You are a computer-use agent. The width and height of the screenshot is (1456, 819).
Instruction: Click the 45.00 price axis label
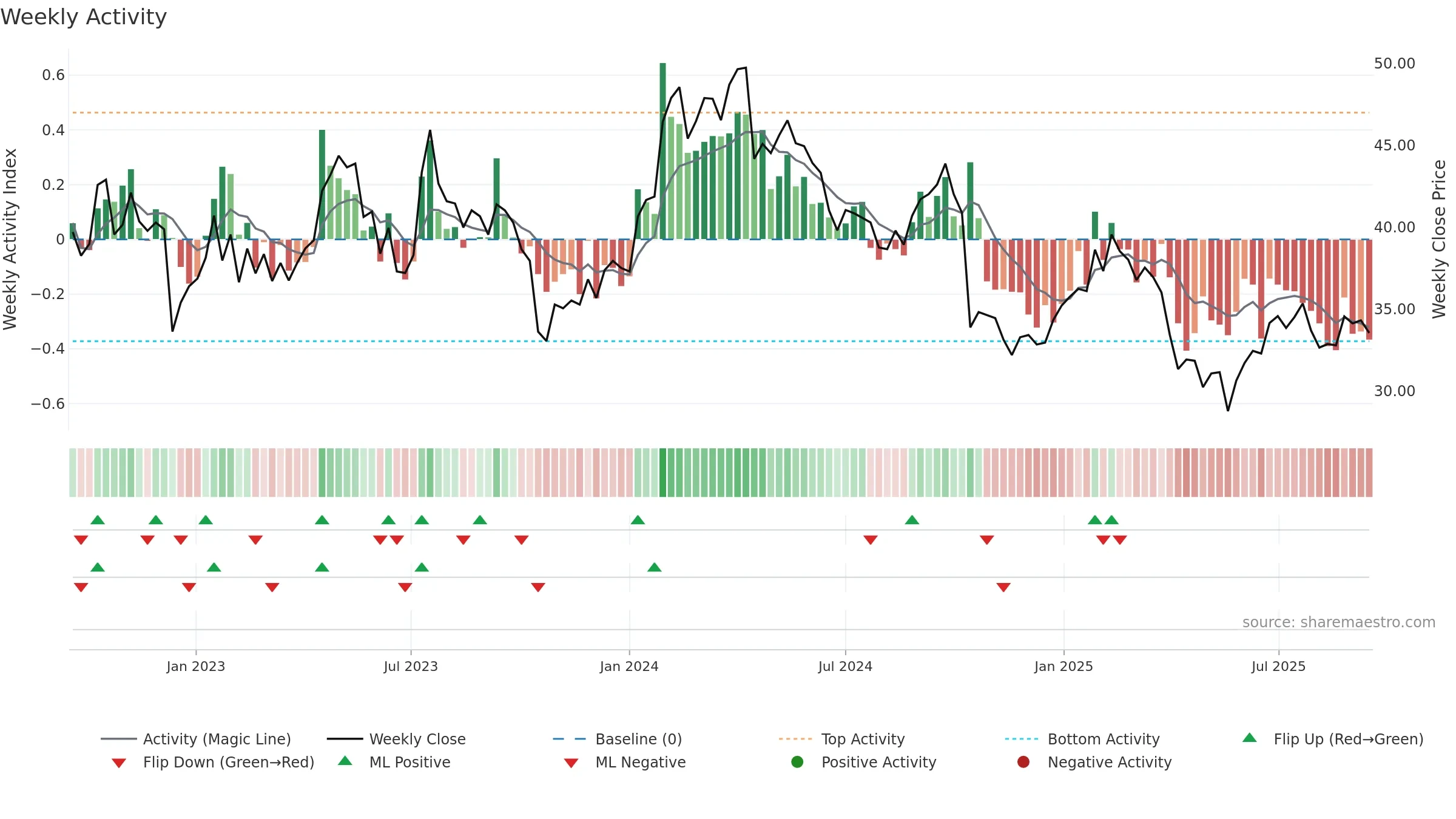1395,146
